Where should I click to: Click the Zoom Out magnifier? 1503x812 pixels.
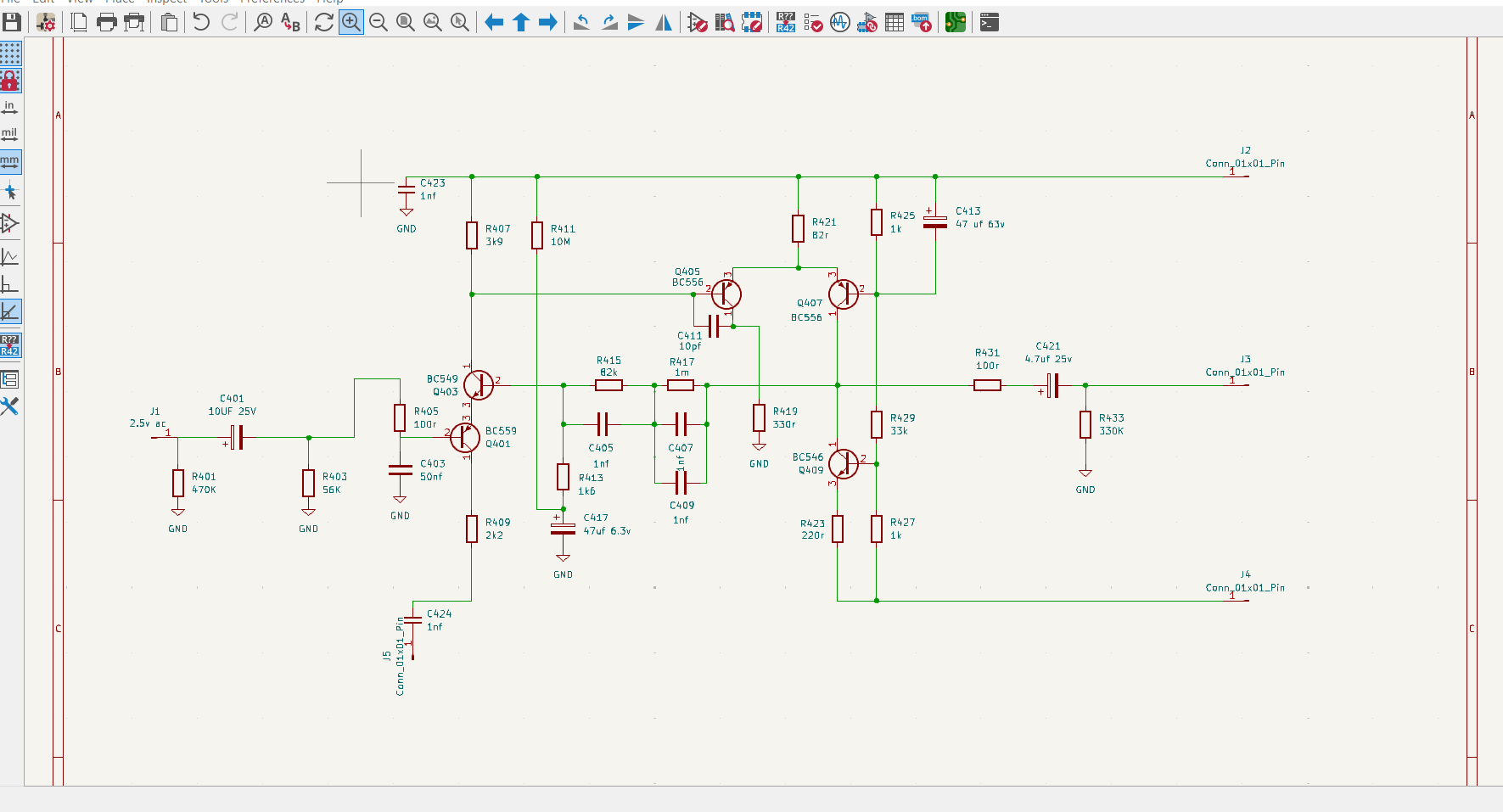(x=379, y=22)
